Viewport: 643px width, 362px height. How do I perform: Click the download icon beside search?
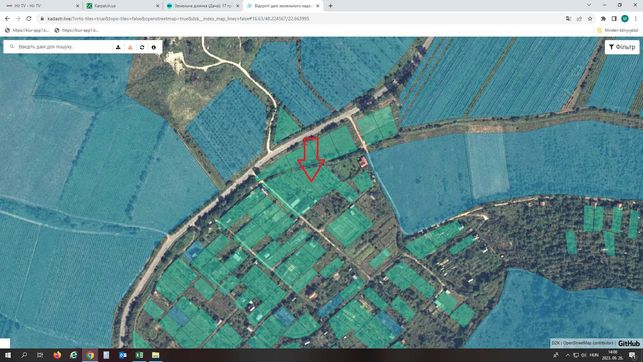point(118,47)
